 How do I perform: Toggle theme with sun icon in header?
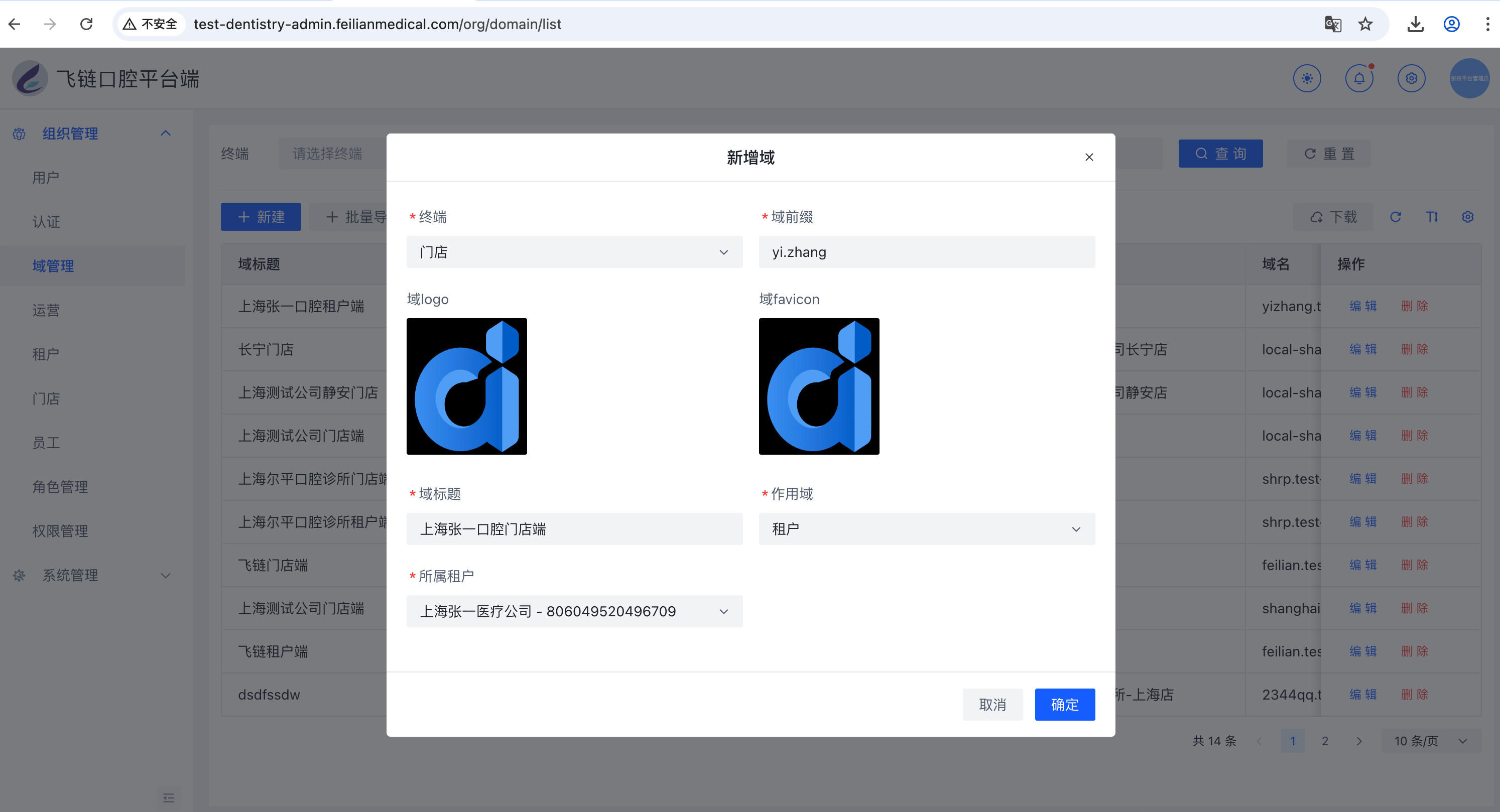(x=1307, y=78)
